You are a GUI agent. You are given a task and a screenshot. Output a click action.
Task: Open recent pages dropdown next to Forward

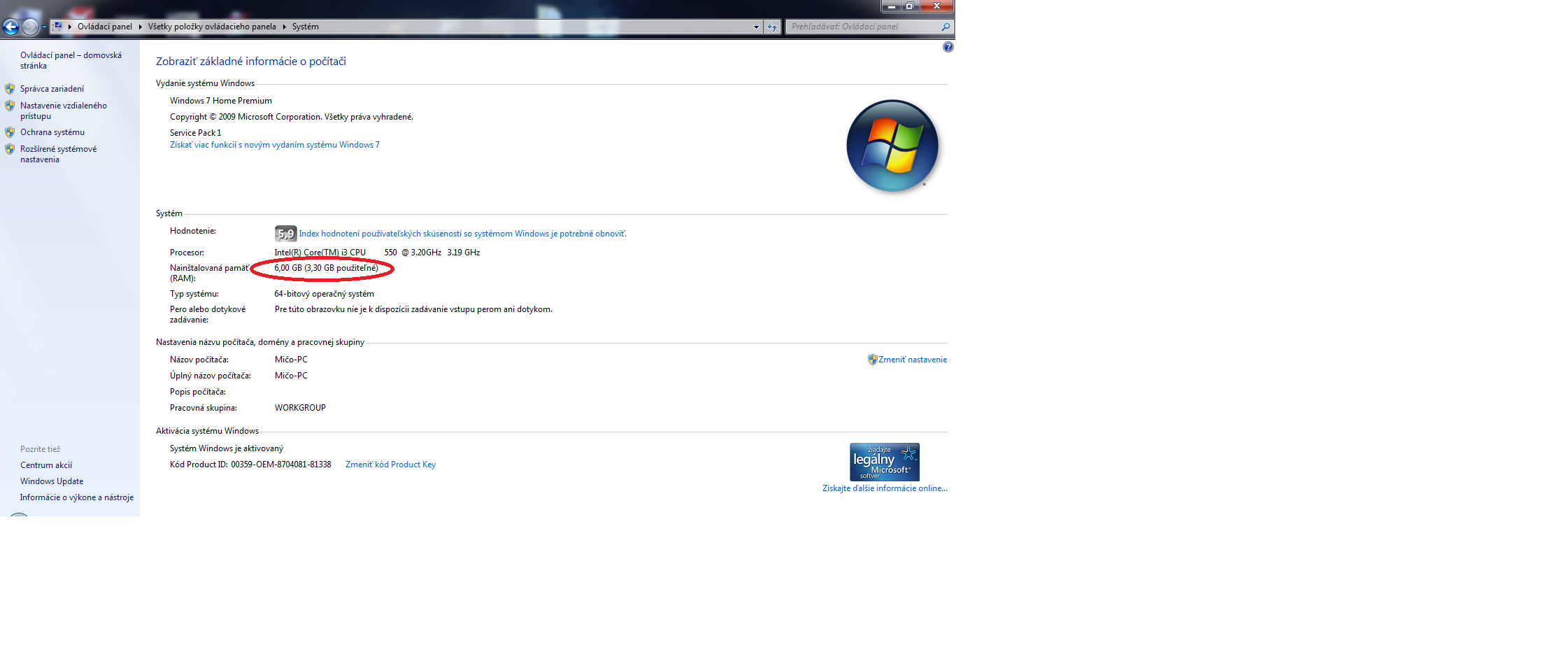tap(44, 27)
